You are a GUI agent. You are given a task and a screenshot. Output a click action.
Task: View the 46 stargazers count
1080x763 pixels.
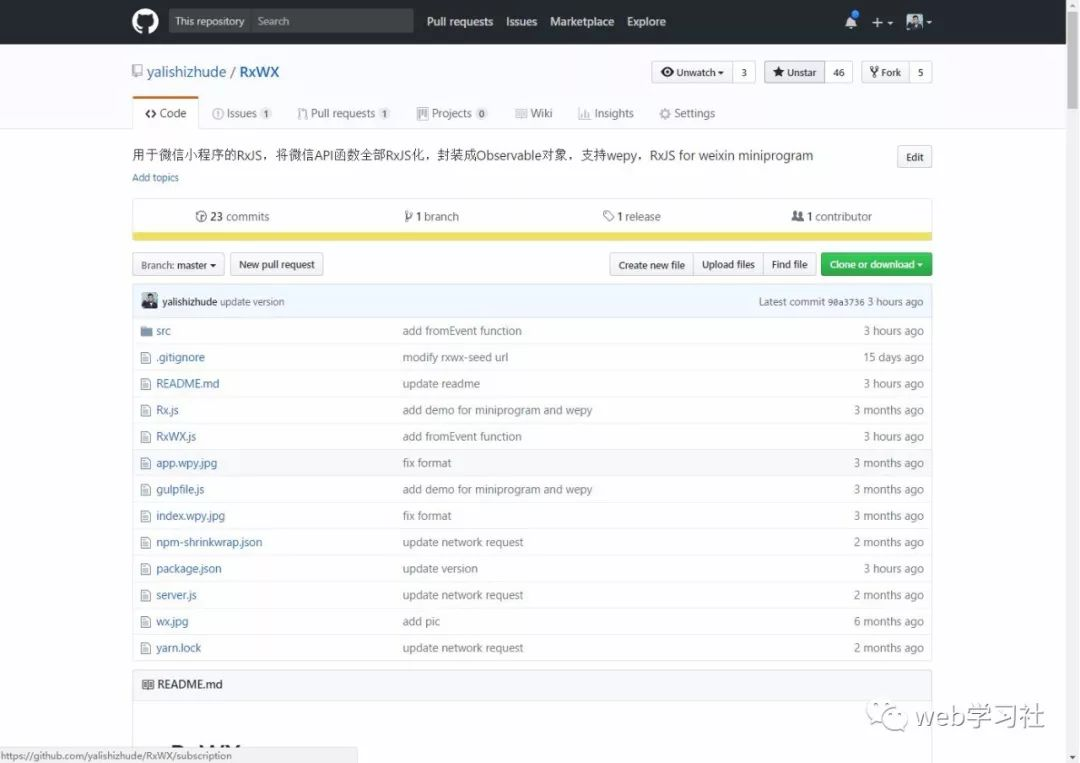pos(838,72)
